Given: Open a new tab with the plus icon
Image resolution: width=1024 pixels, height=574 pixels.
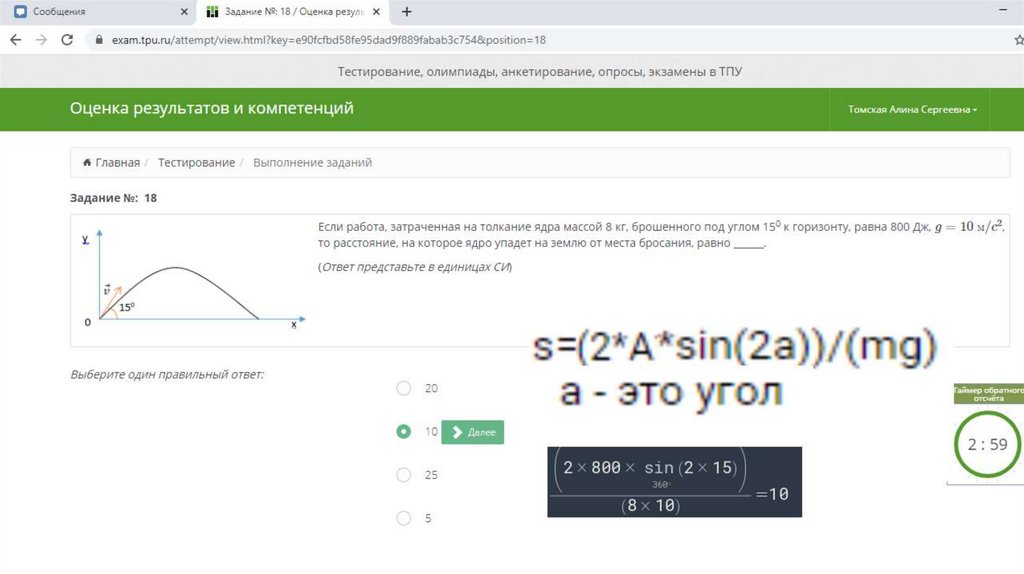Looking at the screenshot, I should click(x=406, y=12).
